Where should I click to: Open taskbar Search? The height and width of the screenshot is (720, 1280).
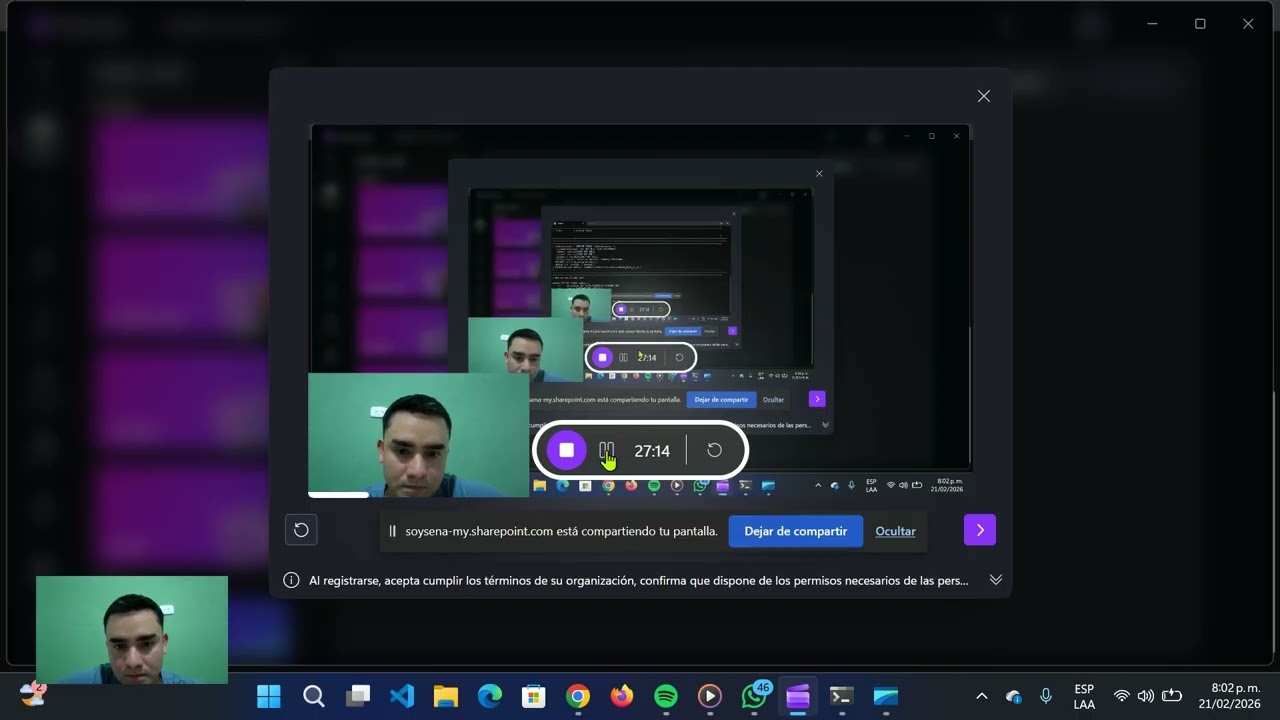(x=314, y=696)
